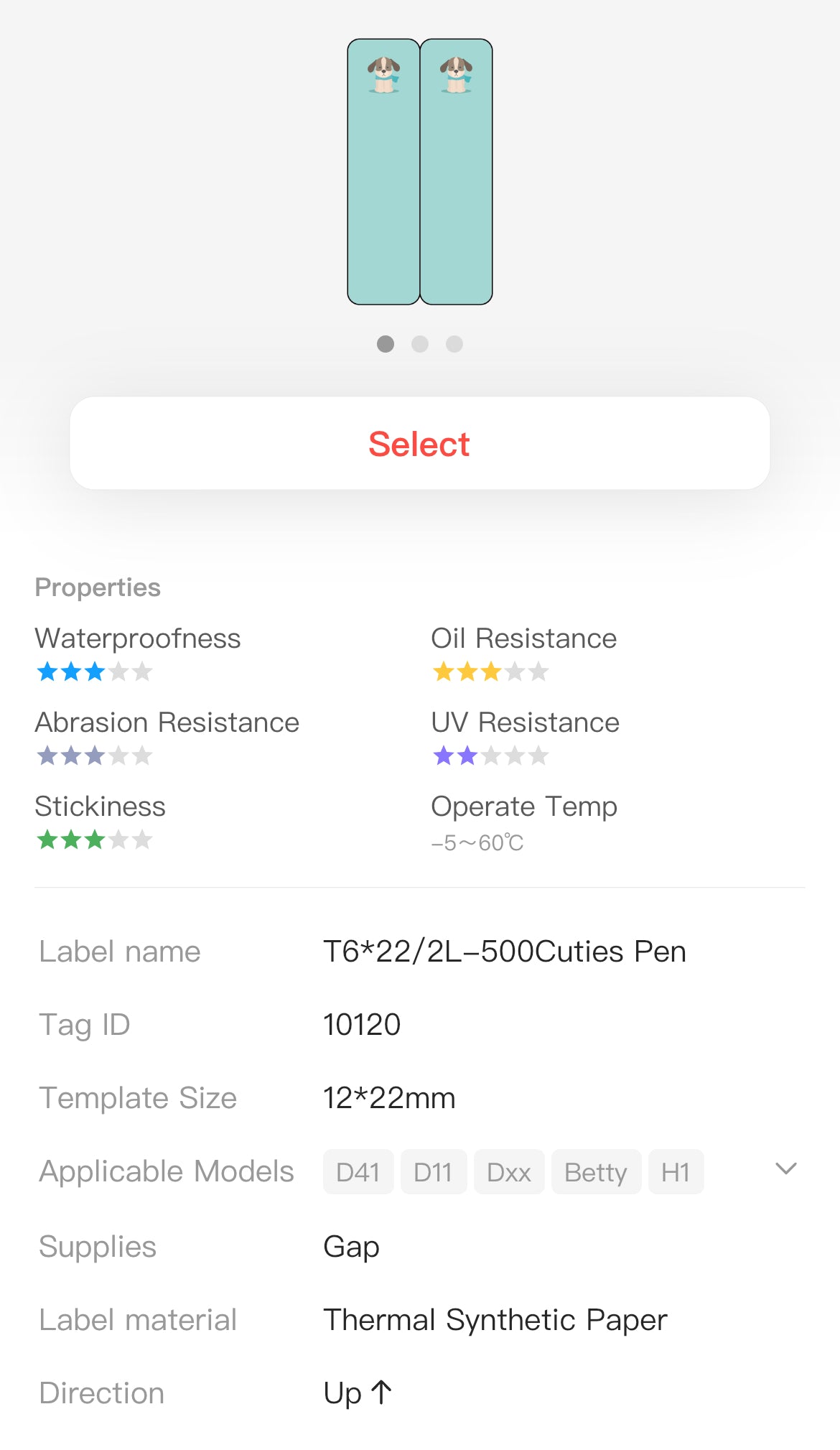Image resolution: width=840 pixels, height=1450 pixels.
Task: Click the Tag ID value 10120
Action: (x=361, y=1025)
